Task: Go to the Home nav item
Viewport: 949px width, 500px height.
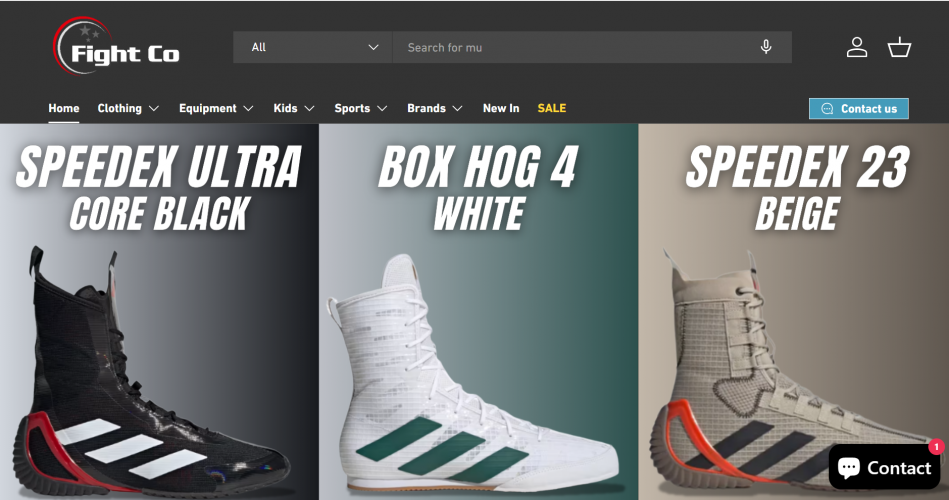Action: (x=64, y=108)
